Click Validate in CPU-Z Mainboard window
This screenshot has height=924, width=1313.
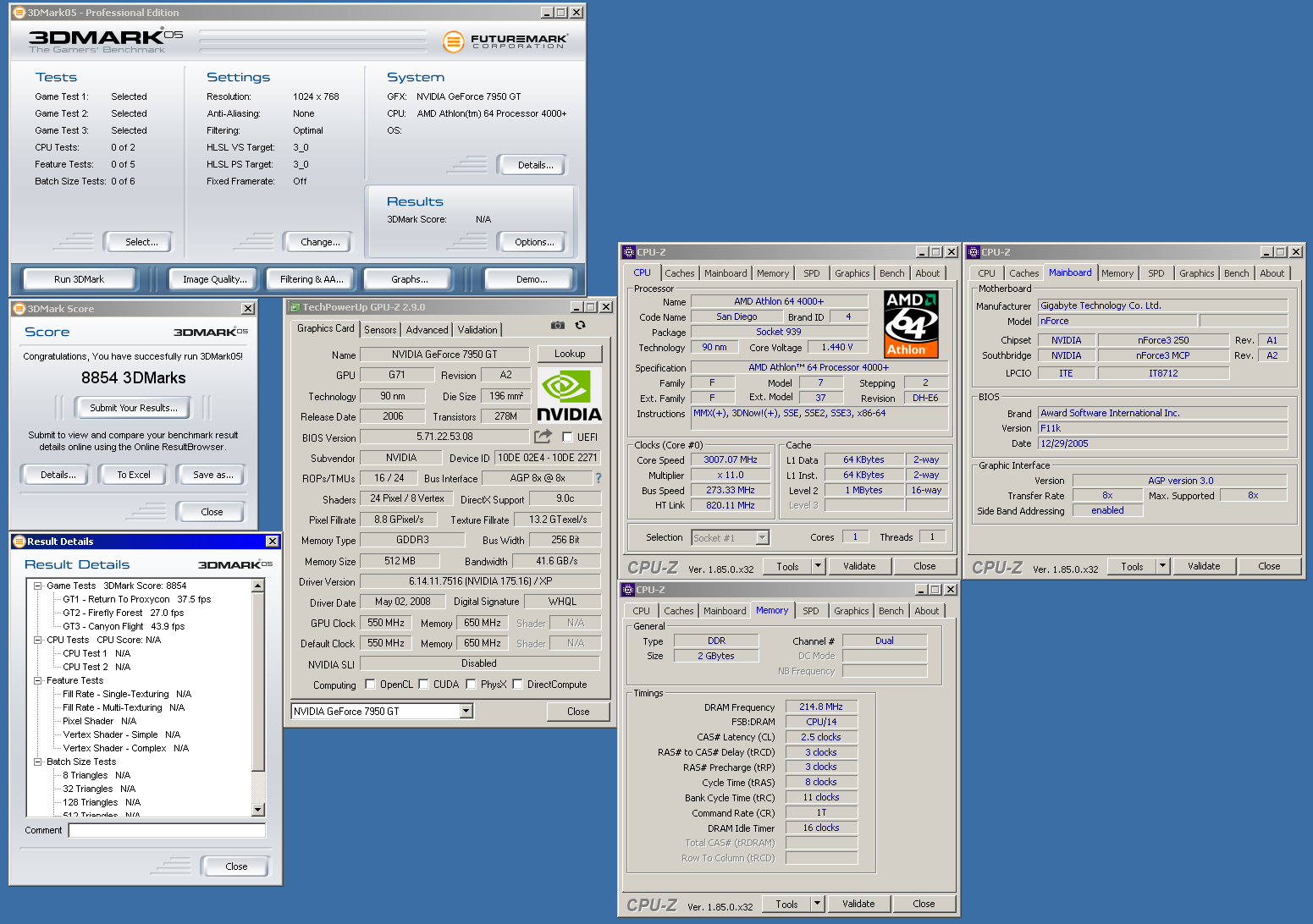1204,566
